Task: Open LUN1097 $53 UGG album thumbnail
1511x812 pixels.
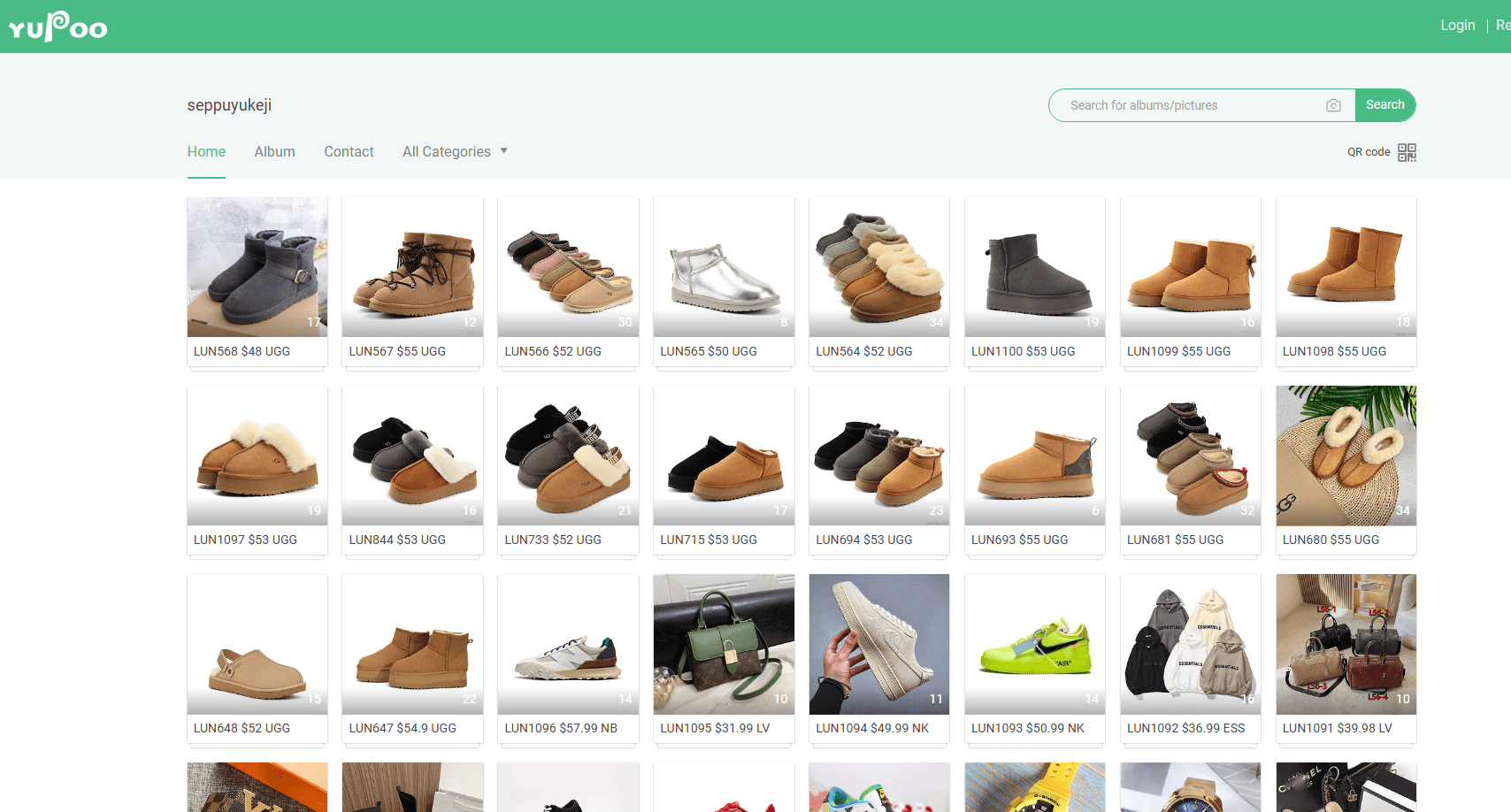Action: pos(257,456)
